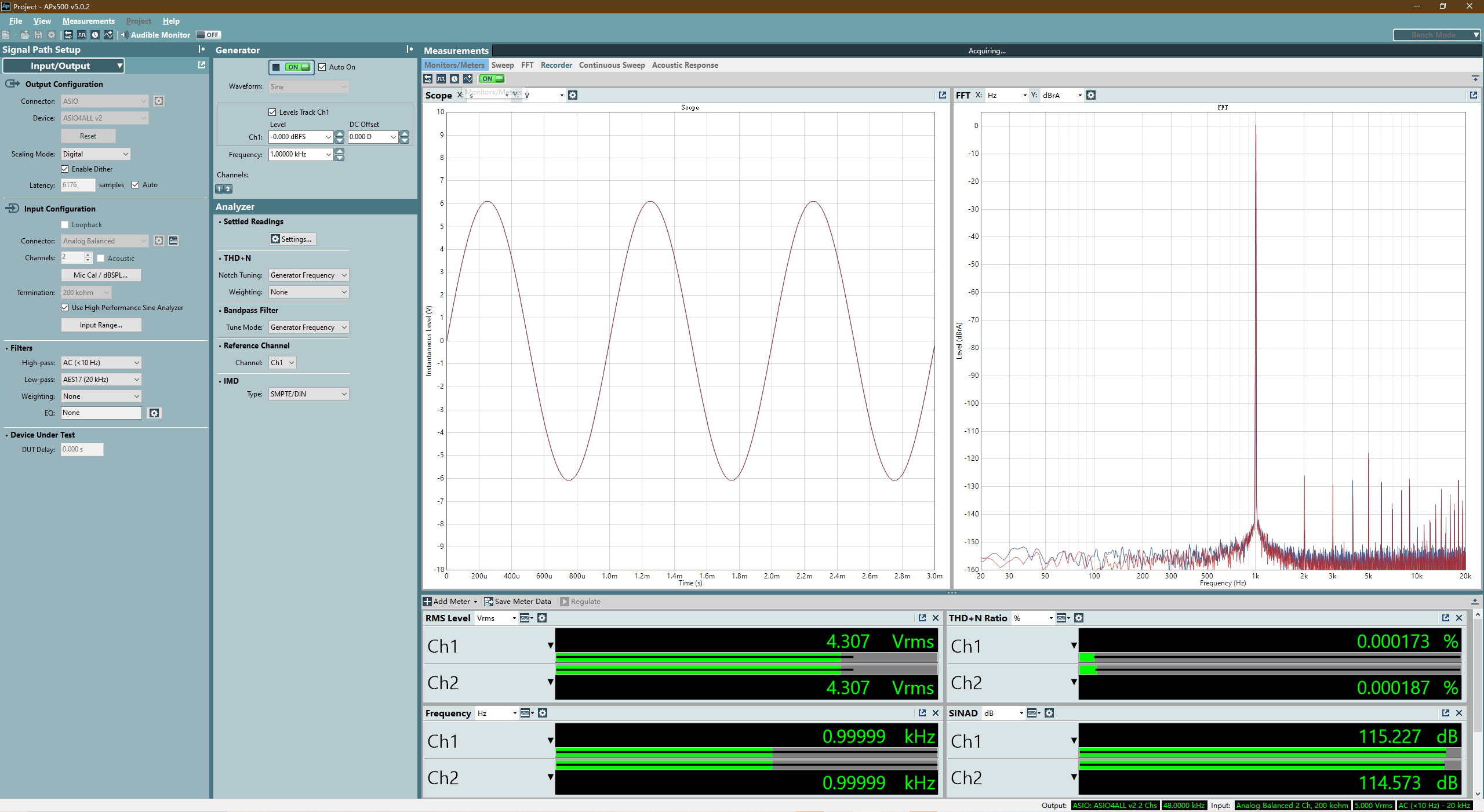This screenshot has width=1484, height=812.
Task: Toggle Use High Performance Sine Analyzer
Action: tap(65, 308)
